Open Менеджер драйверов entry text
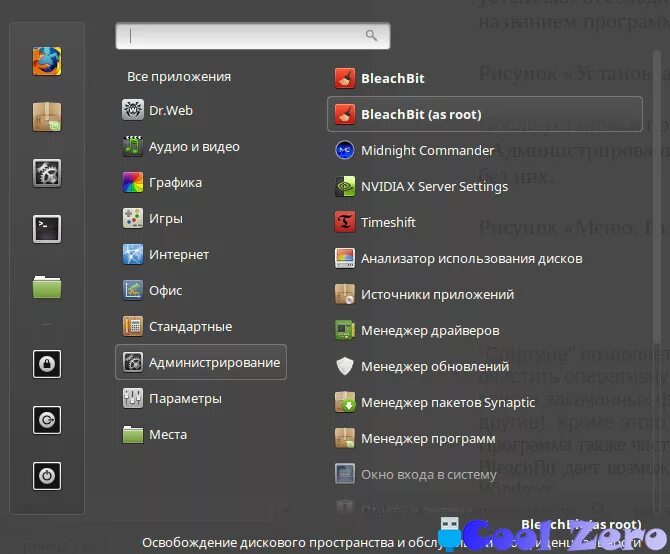The image size is (670, 554). click(430, 330)
